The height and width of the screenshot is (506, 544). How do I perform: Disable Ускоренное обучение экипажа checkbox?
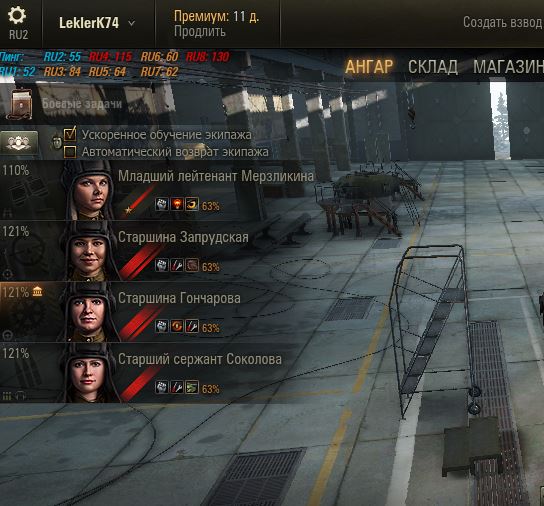70,134
